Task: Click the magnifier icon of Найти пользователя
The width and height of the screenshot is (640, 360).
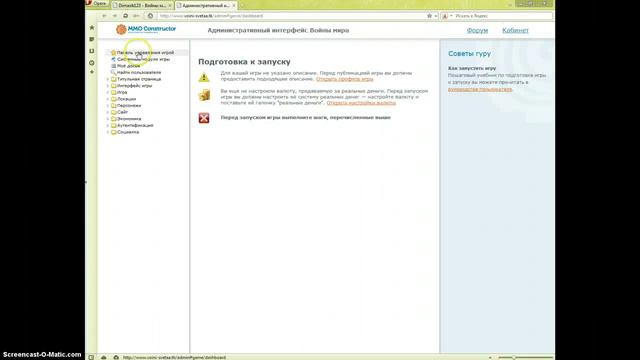Action: [113, 72]
